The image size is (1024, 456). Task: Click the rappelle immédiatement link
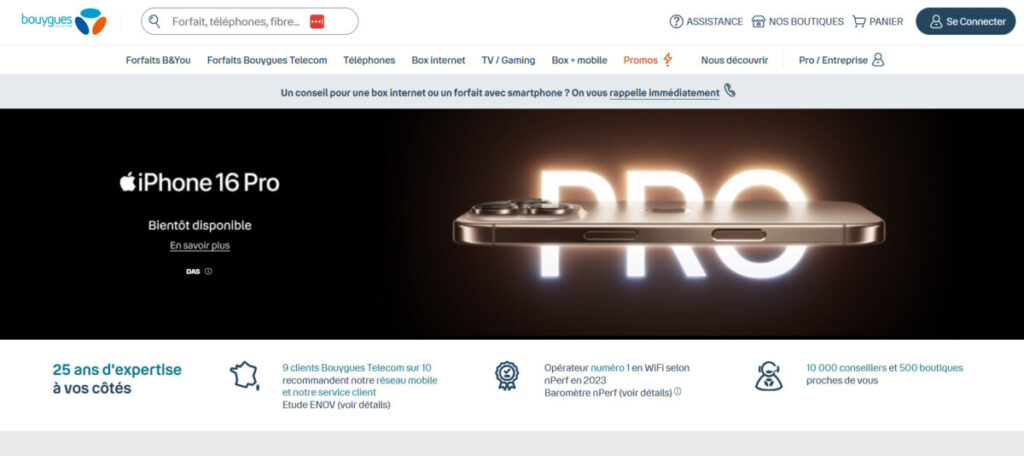(664, 93)
